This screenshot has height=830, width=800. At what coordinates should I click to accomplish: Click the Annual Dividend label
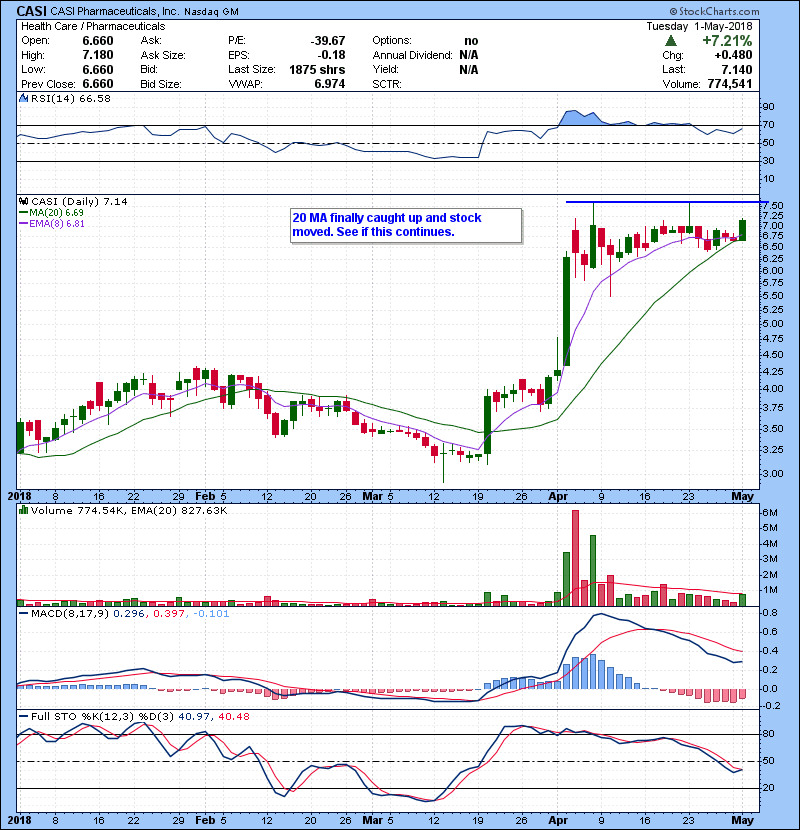(412, 55)
